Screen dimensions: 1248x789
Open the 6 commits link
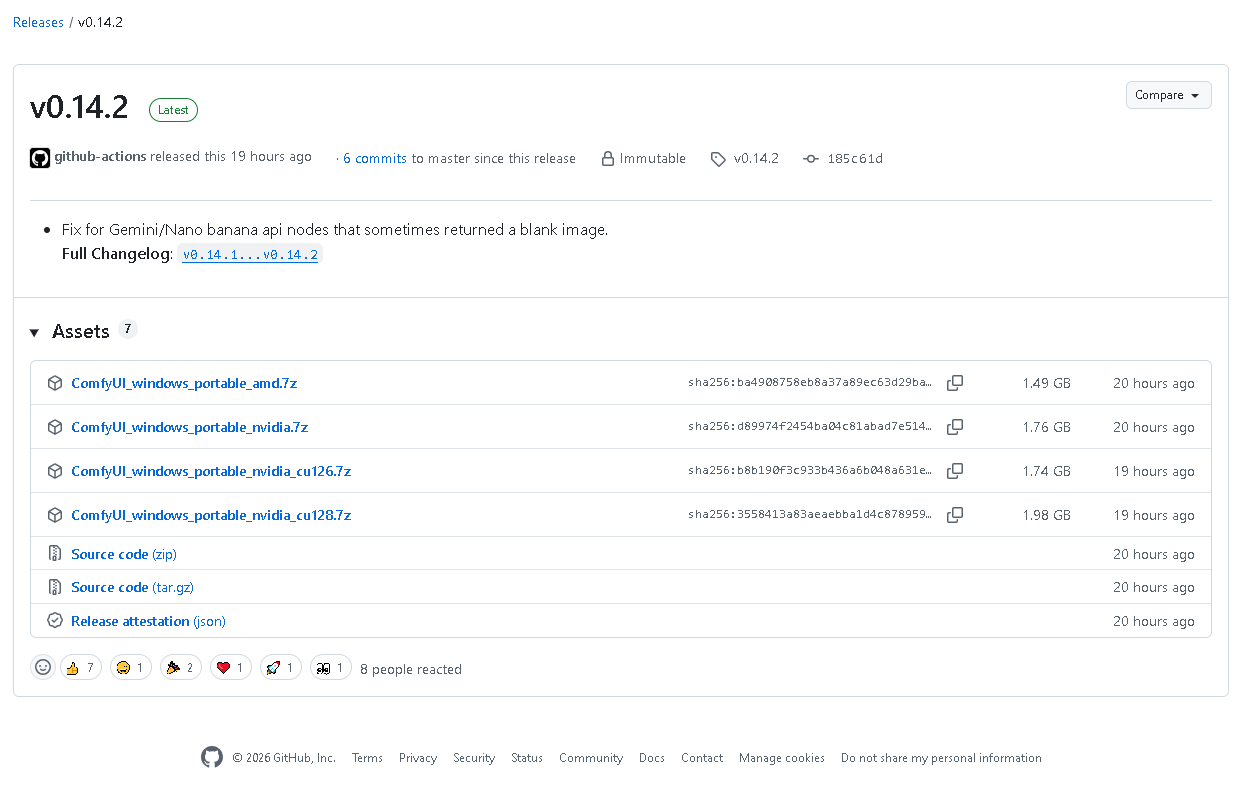[x=375, y=158]
